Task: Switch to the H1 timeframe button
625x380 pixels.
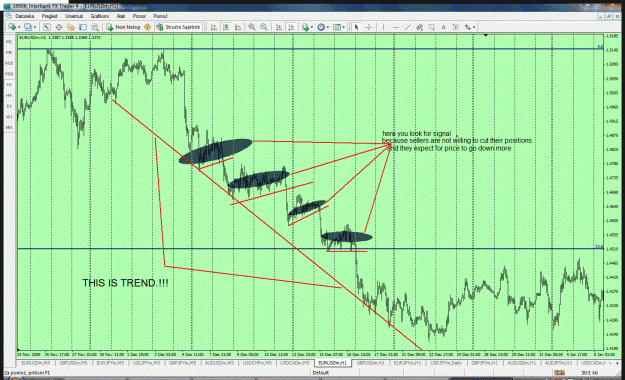Action: (x=9, y=85)
